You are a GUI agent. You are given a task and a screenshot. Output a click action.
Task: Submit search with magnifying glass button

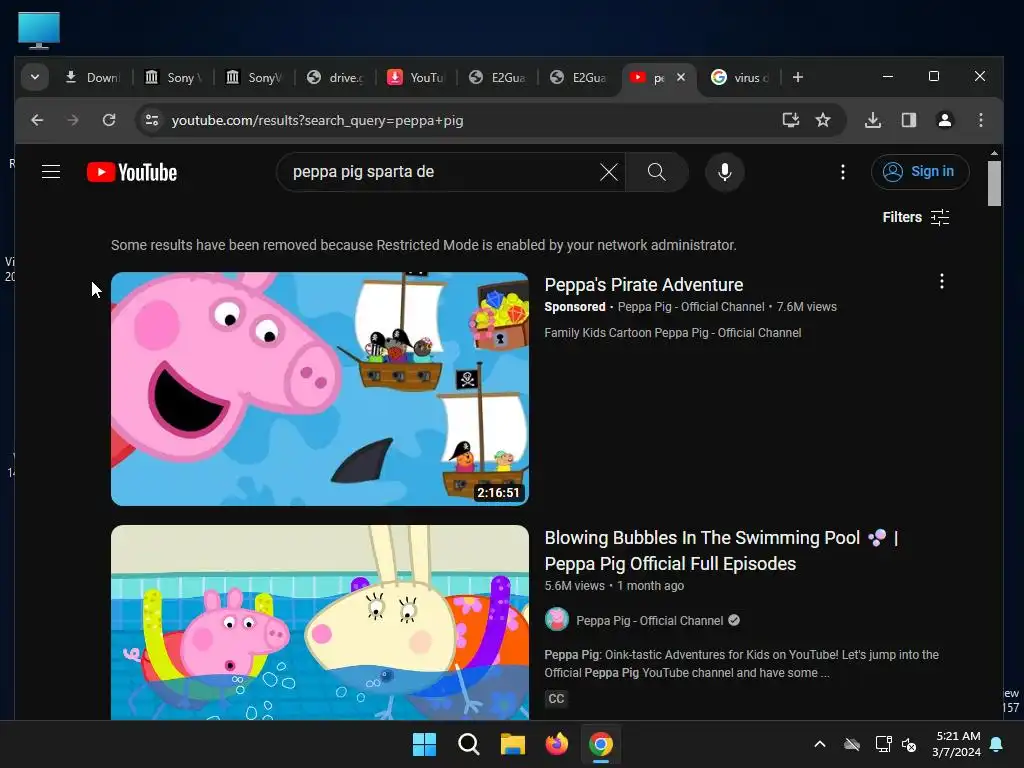[656, 172]
